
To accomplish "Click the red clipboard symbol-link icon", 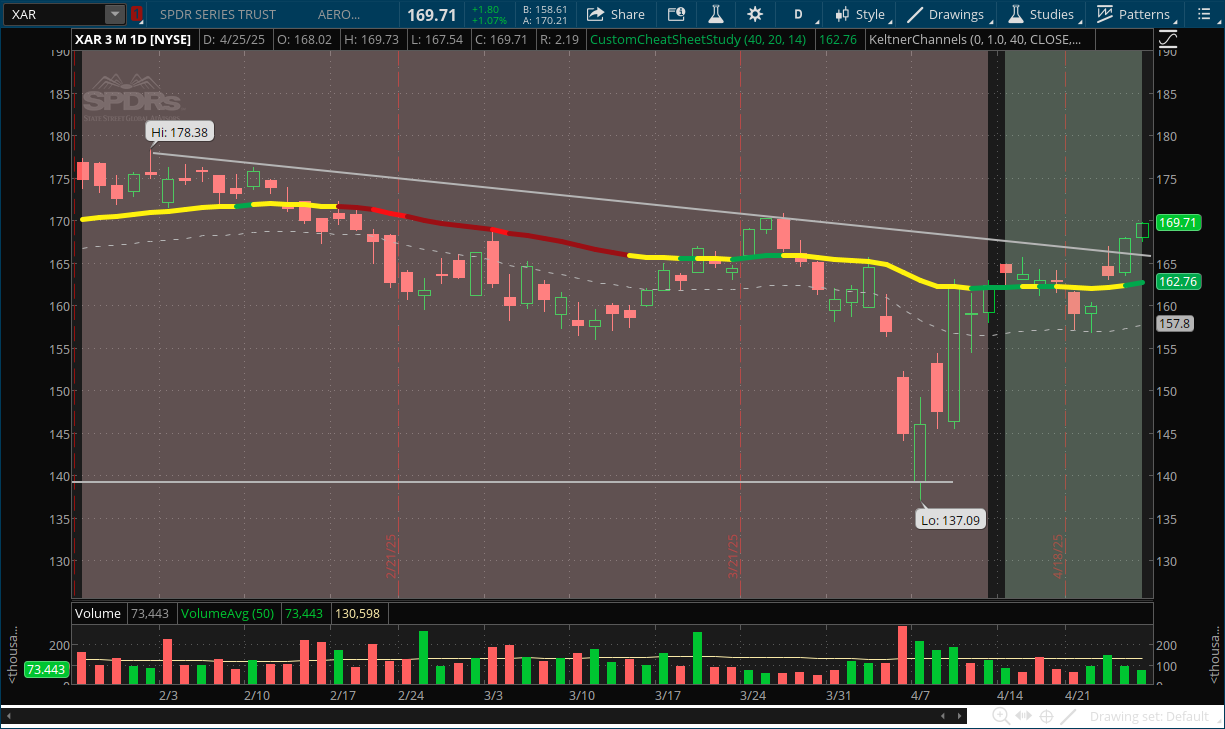I will click(x=137, y=14).
